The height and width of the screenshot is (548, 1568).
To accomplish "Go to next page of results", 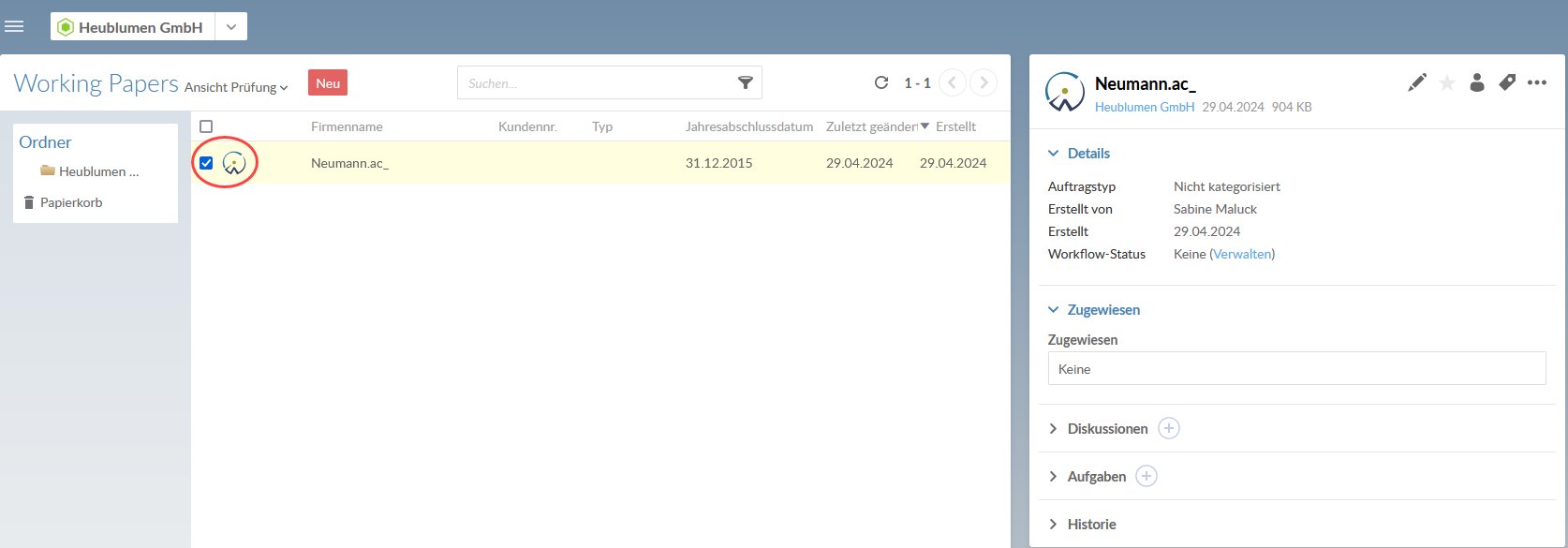I will click(x=984, y=82).
